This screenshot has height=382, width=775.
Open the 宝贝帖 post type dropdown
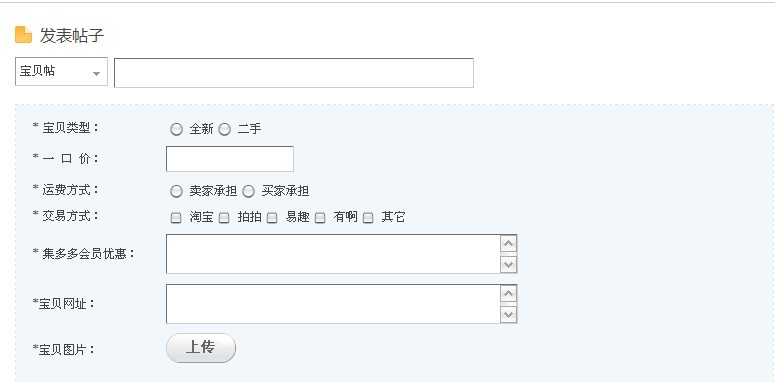point(61,72)
